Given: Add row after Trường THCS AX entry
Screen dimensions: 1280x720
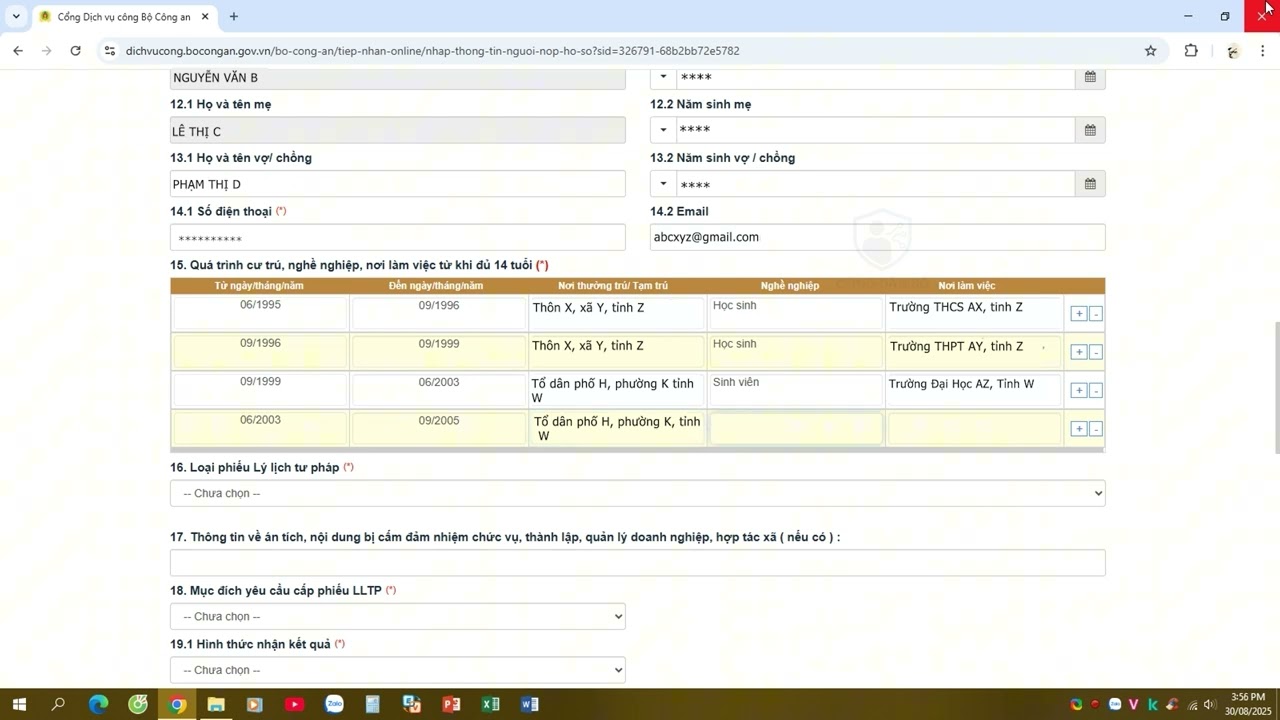Looking at the screenshot, I should click(1078, 314).
